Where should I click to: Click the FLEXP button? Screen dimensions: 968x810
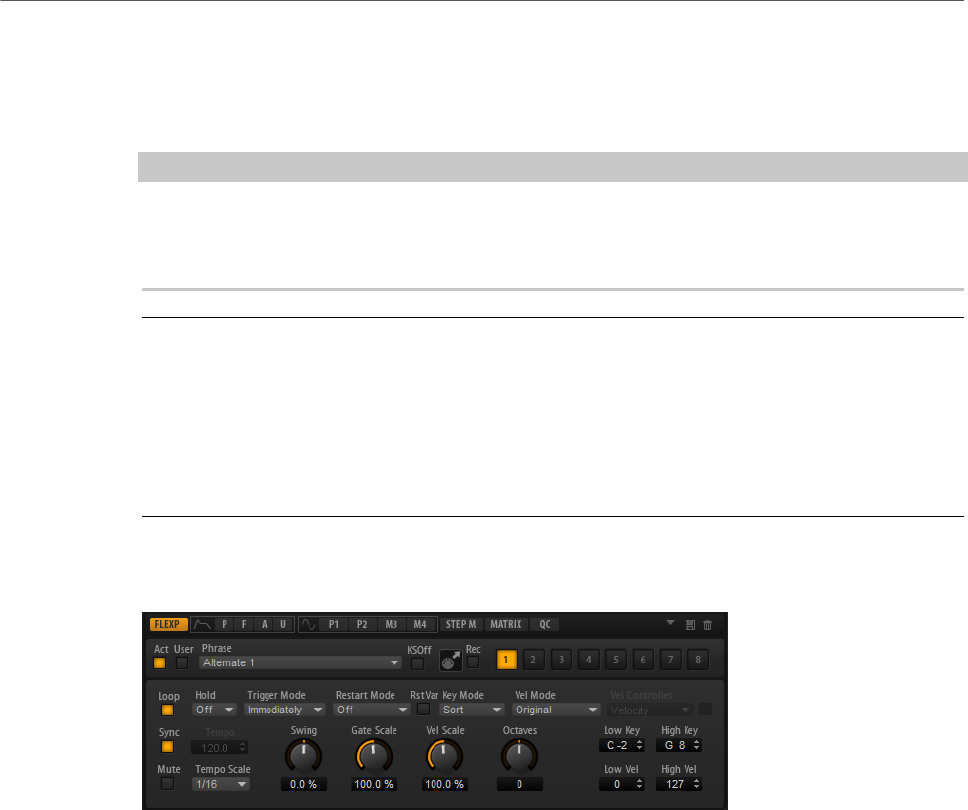pyautogui.click(x=167, y=624)
